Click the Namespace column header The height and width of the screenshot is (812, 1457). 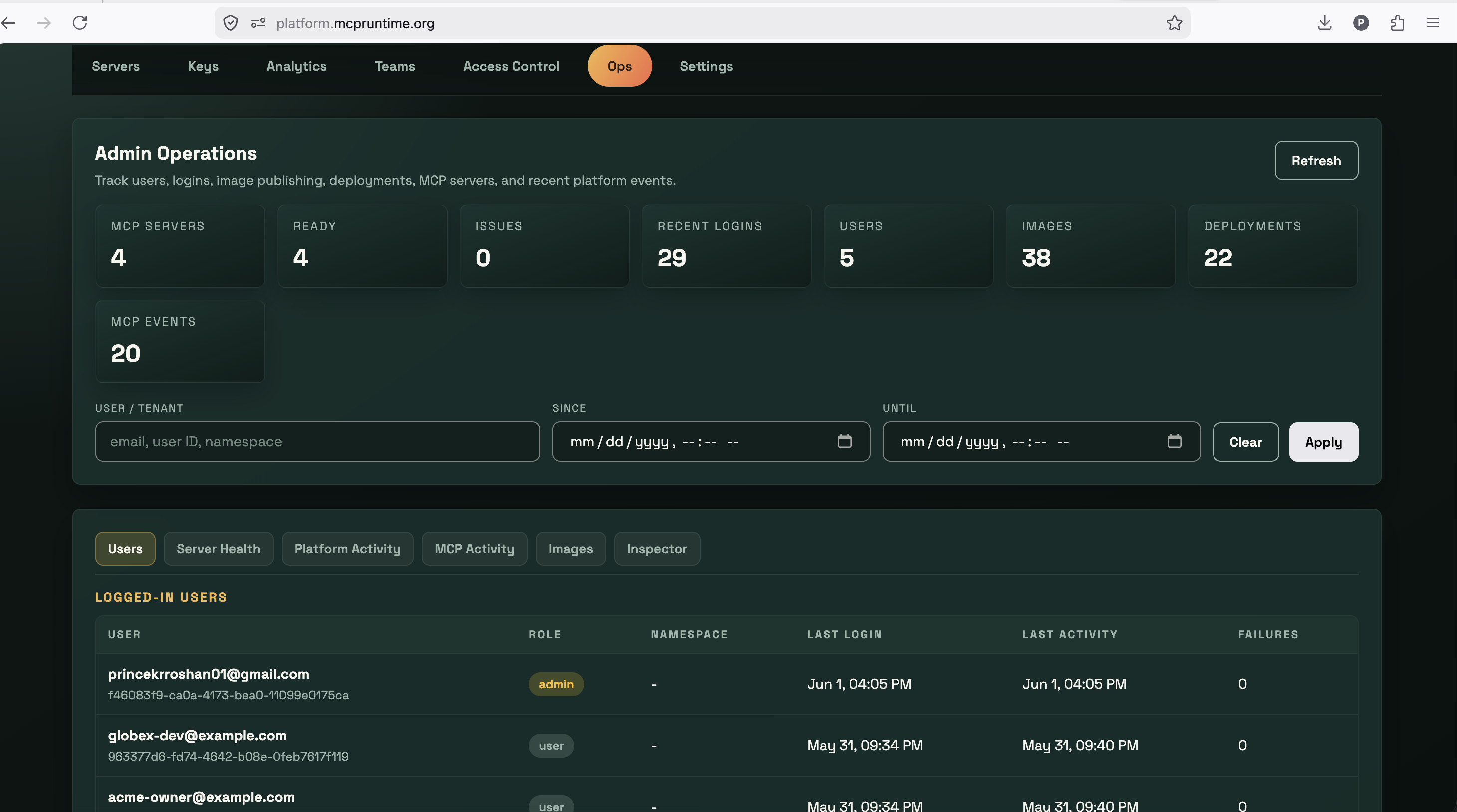[689, 634]
